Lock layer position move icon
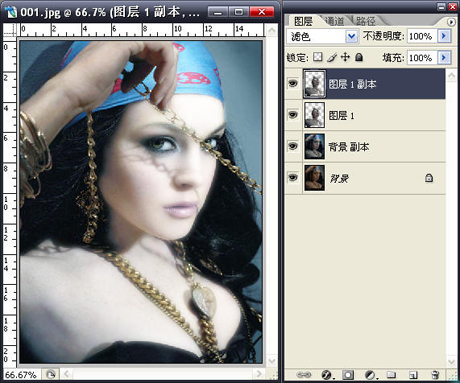Screen dimensions: 460x383 pyautogui.click(x=345, y=57)
